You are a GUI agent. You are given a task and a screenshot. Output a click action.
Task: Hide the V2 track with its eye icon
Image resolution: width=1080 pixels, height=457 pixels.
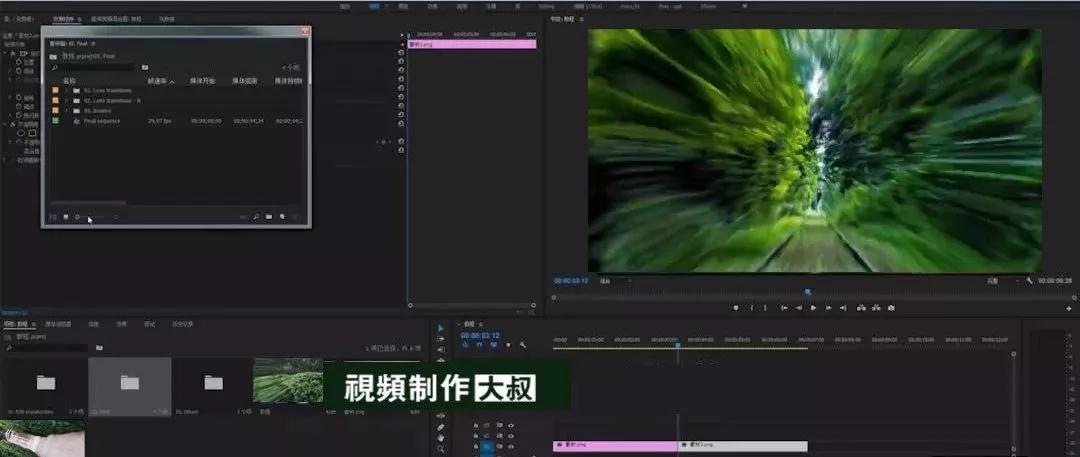coord(510,436)
